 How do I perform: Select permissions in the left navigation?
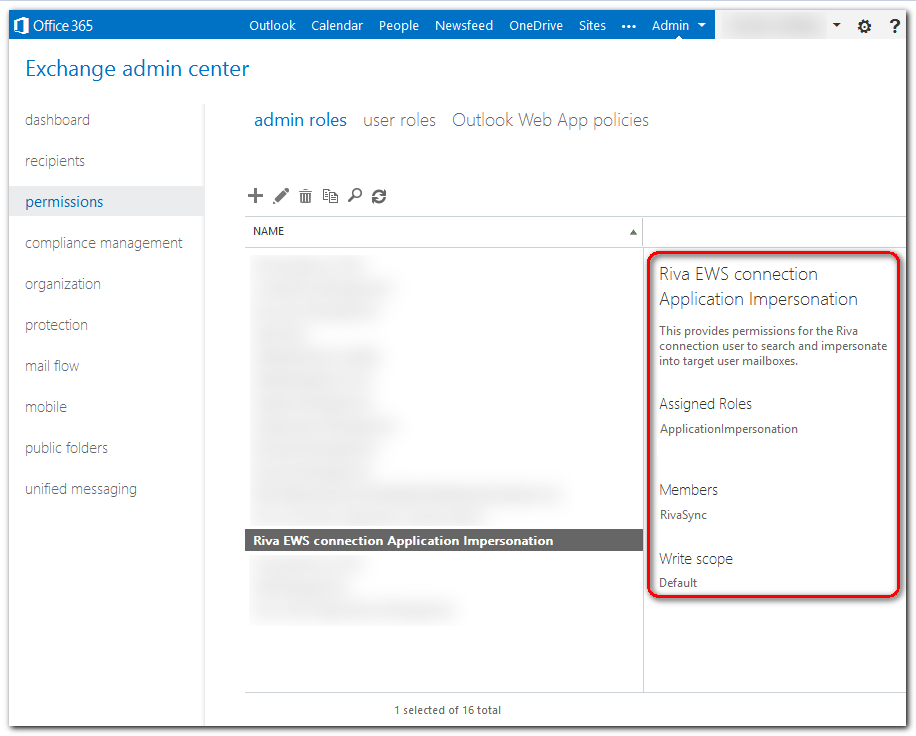pos(106,202)
